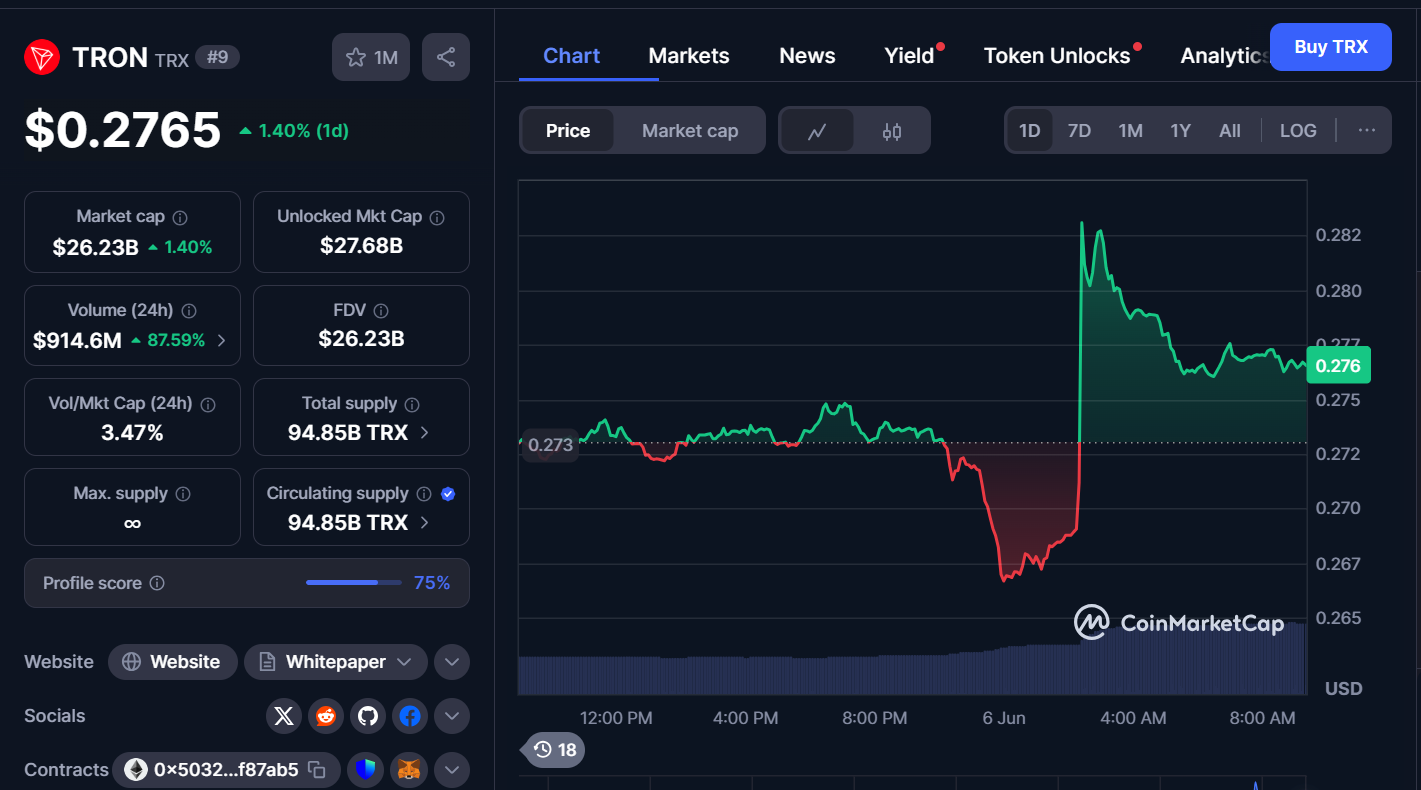The image size is (1421, 790).
Task: Open the Facebook social link
Action: click(409, 716)
